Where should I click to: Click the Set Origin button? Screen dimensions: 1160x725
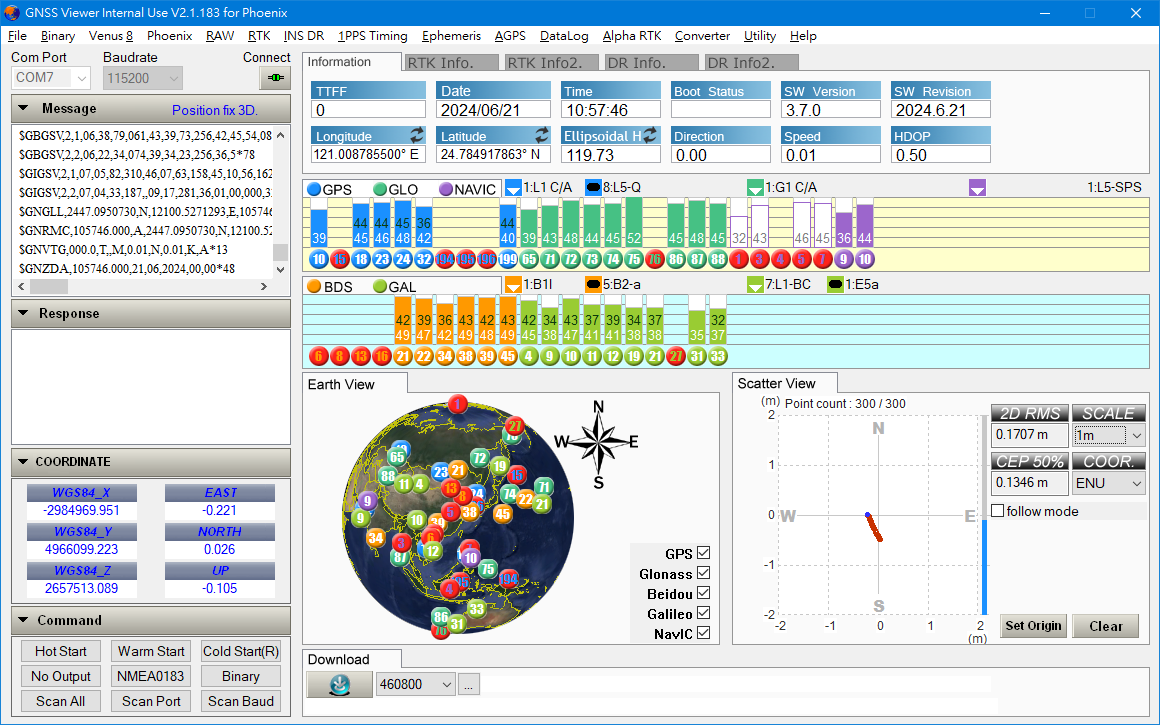(1033, 627)
